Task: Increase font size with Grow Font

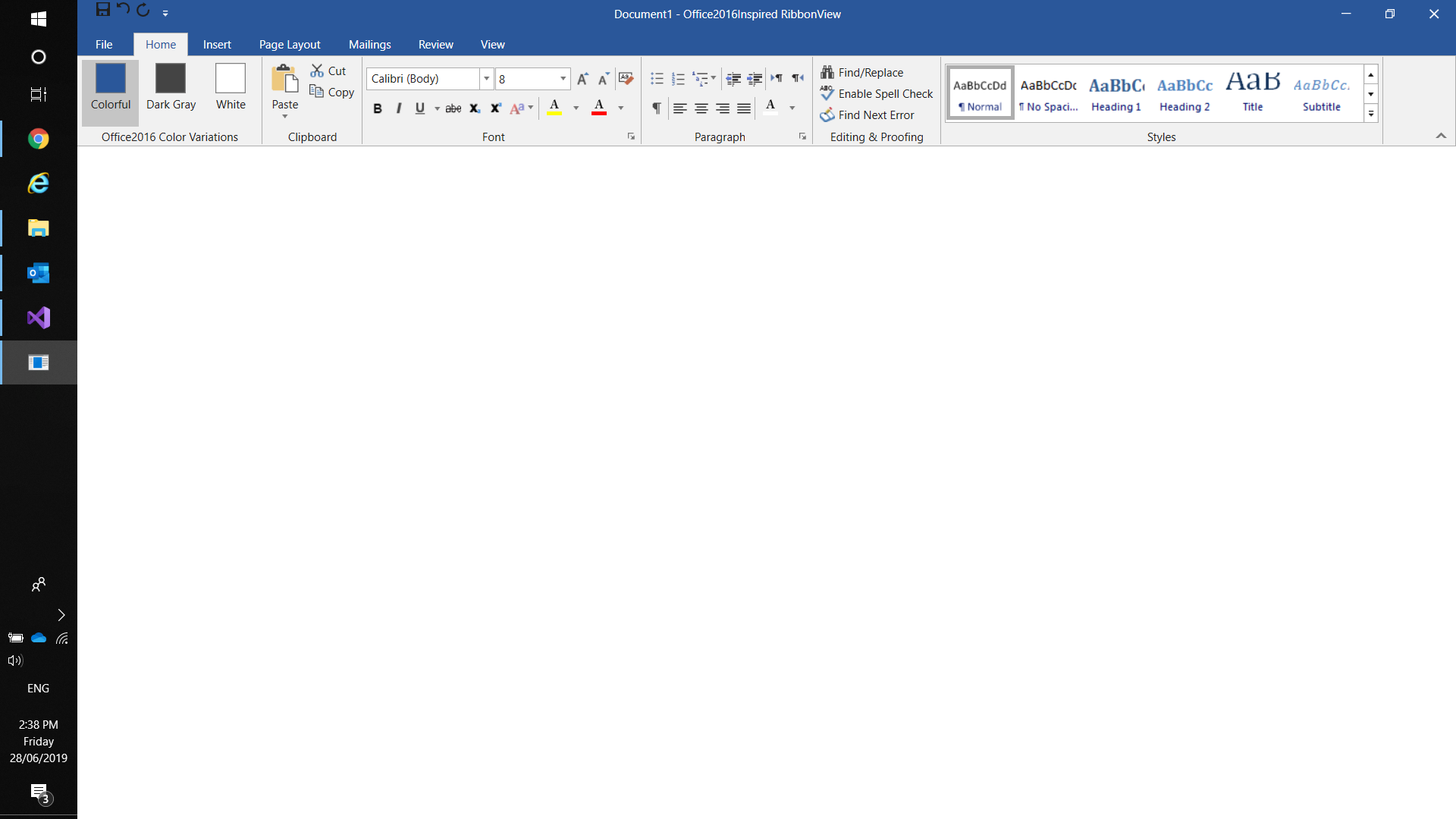Action: point(582,79)
